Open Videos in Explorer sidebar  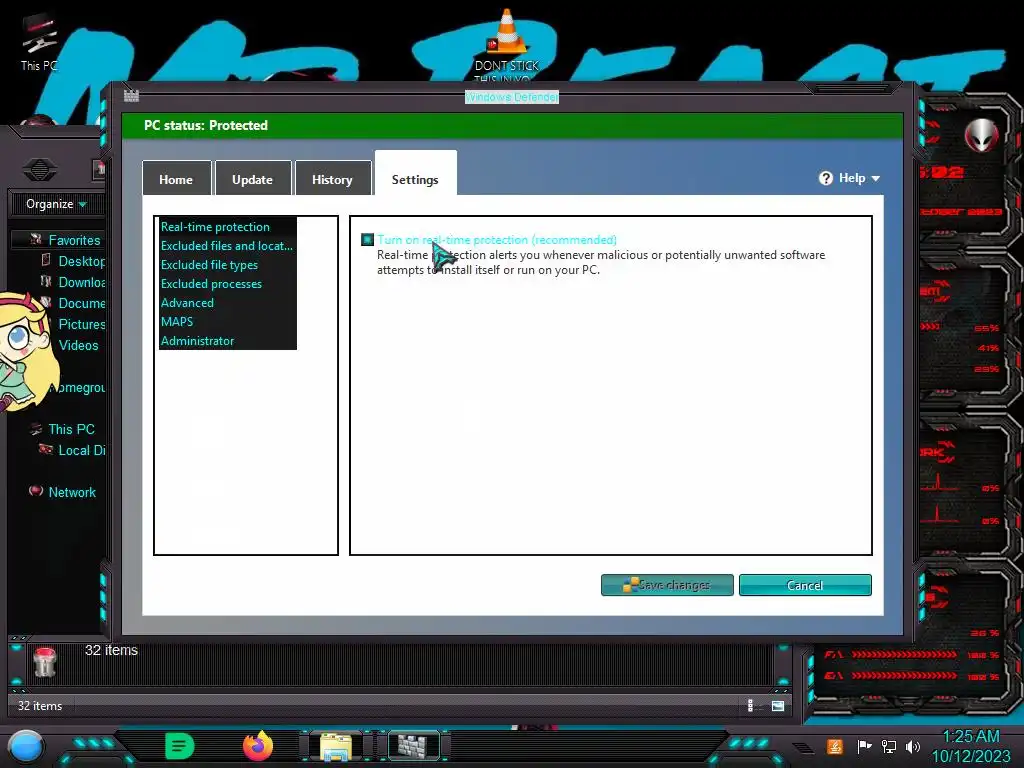pos(78,345)
